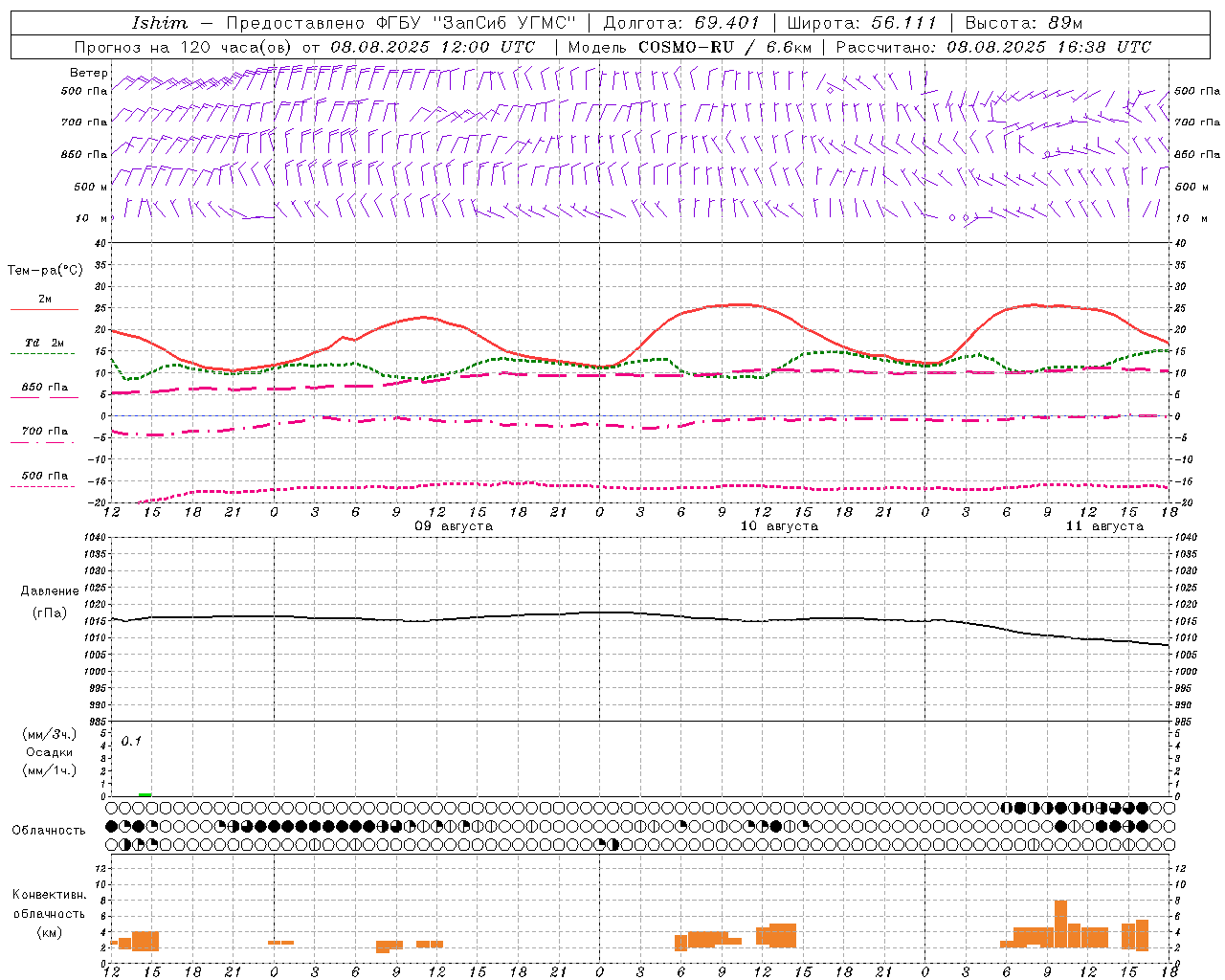Click "(км)" unit under convective cloudiness
Image resolution: width=1225 pixels, height=980 pixels.
tap(50, 932)
